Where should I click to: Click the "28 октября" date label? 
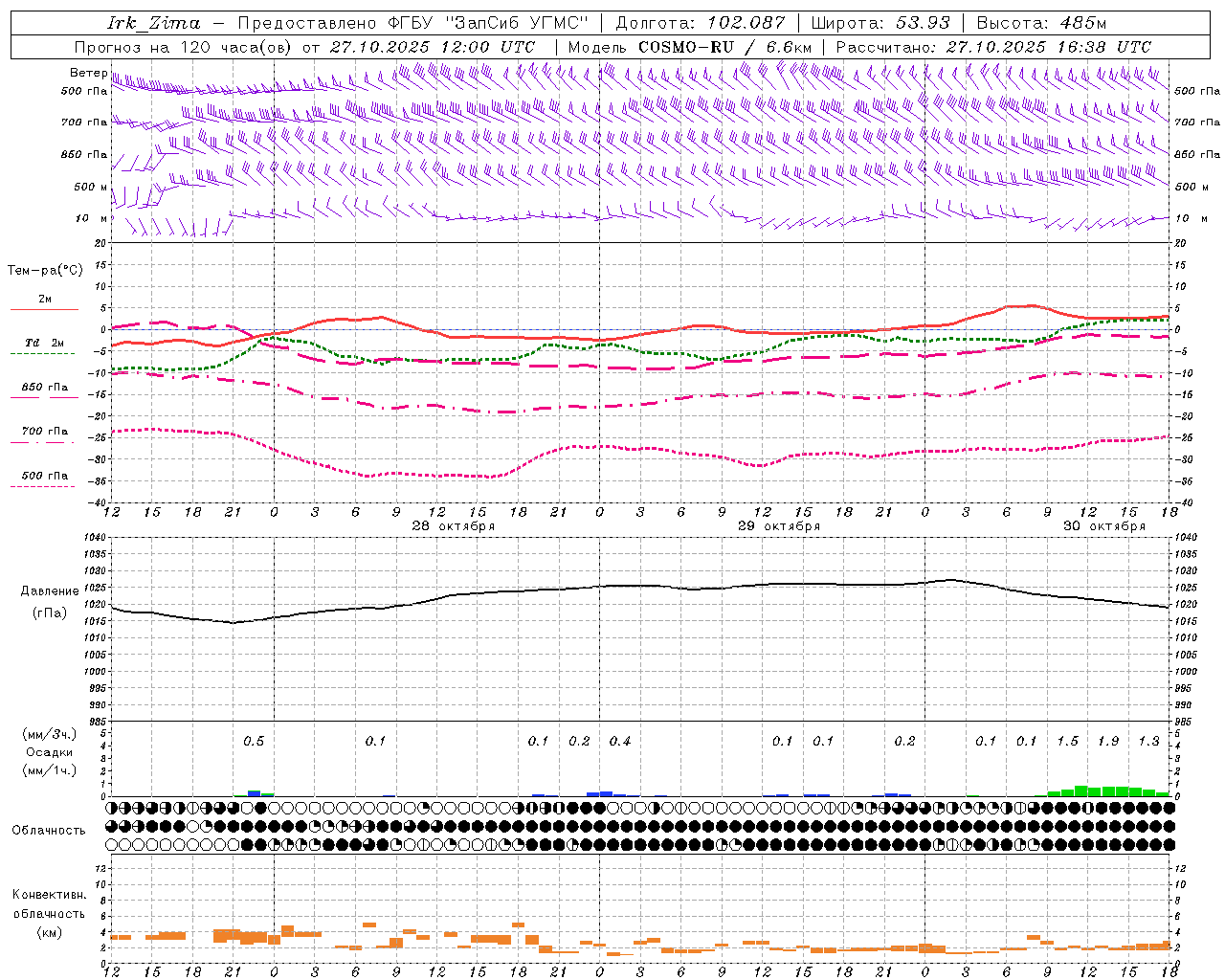pos(454,526)
